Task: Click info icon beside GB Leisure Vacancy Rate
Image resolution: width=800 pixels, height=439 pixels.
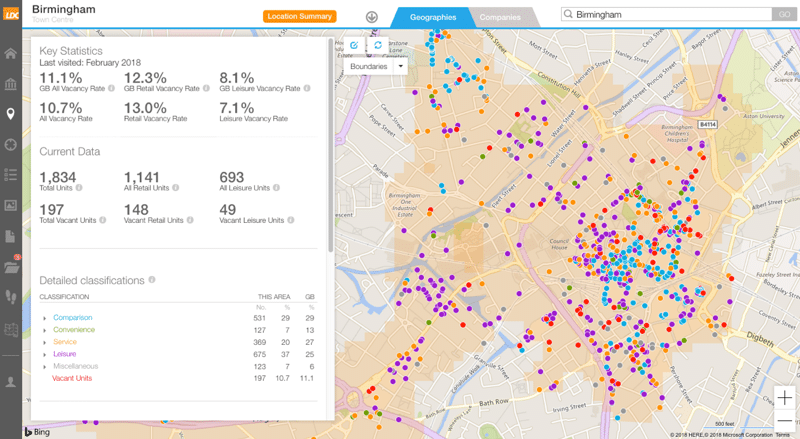Action: click(307, 88)
